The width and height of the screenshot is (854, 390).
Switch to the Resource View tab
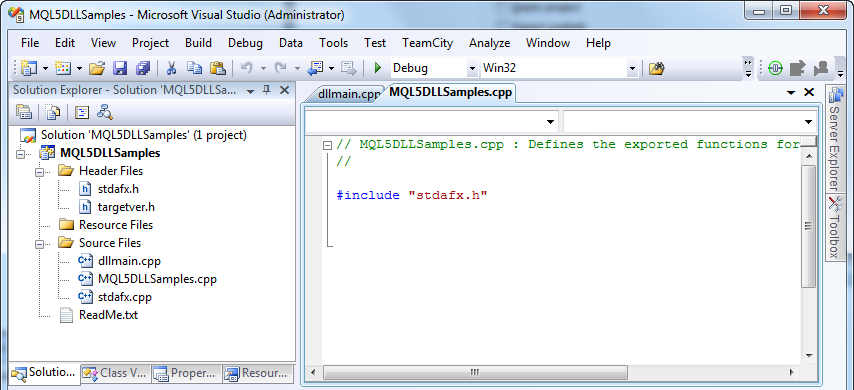[257, 373]
